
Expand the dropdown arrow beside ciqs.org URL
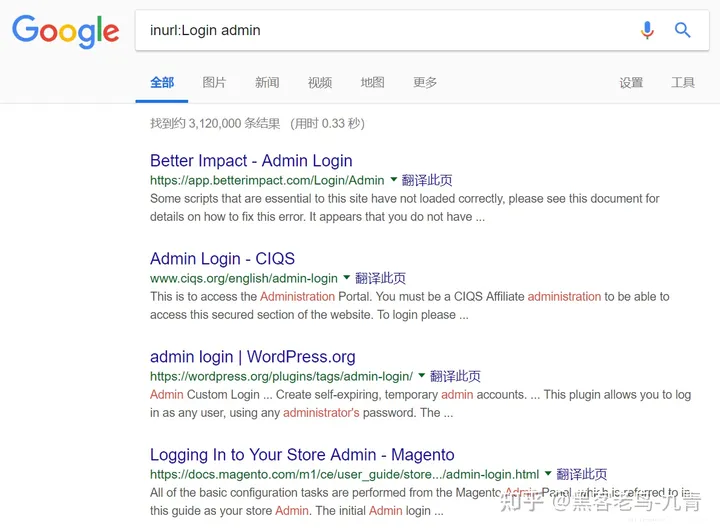tap(347, 277)
